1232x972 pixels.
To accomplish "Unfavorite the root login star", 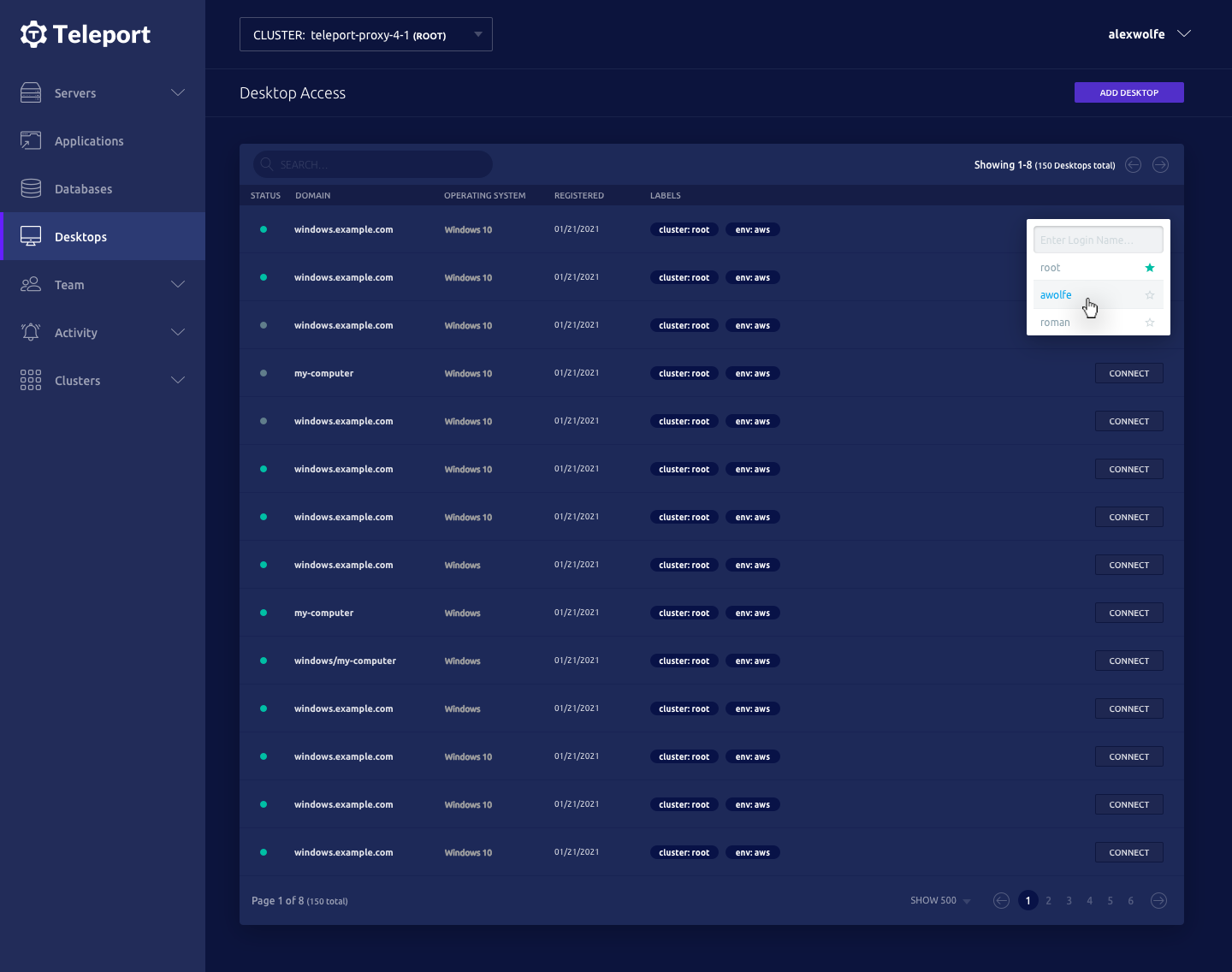I will 1150,268.
